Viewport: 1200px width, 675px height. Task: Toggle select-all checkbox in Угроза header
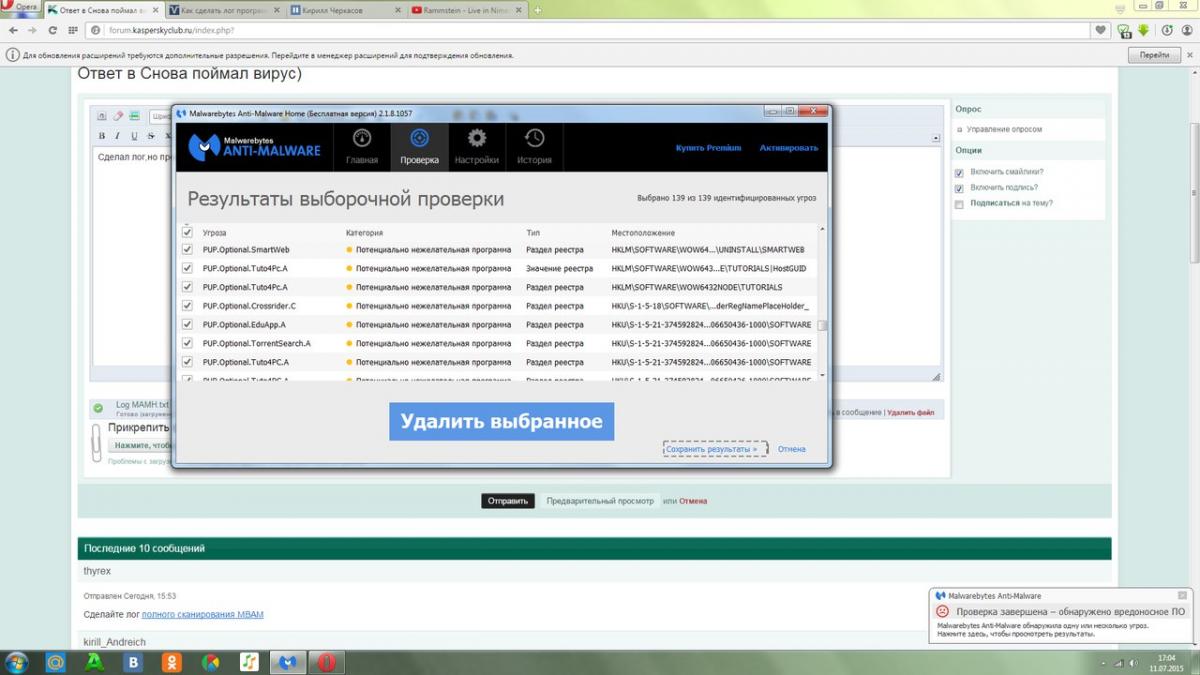pos(187,232)
